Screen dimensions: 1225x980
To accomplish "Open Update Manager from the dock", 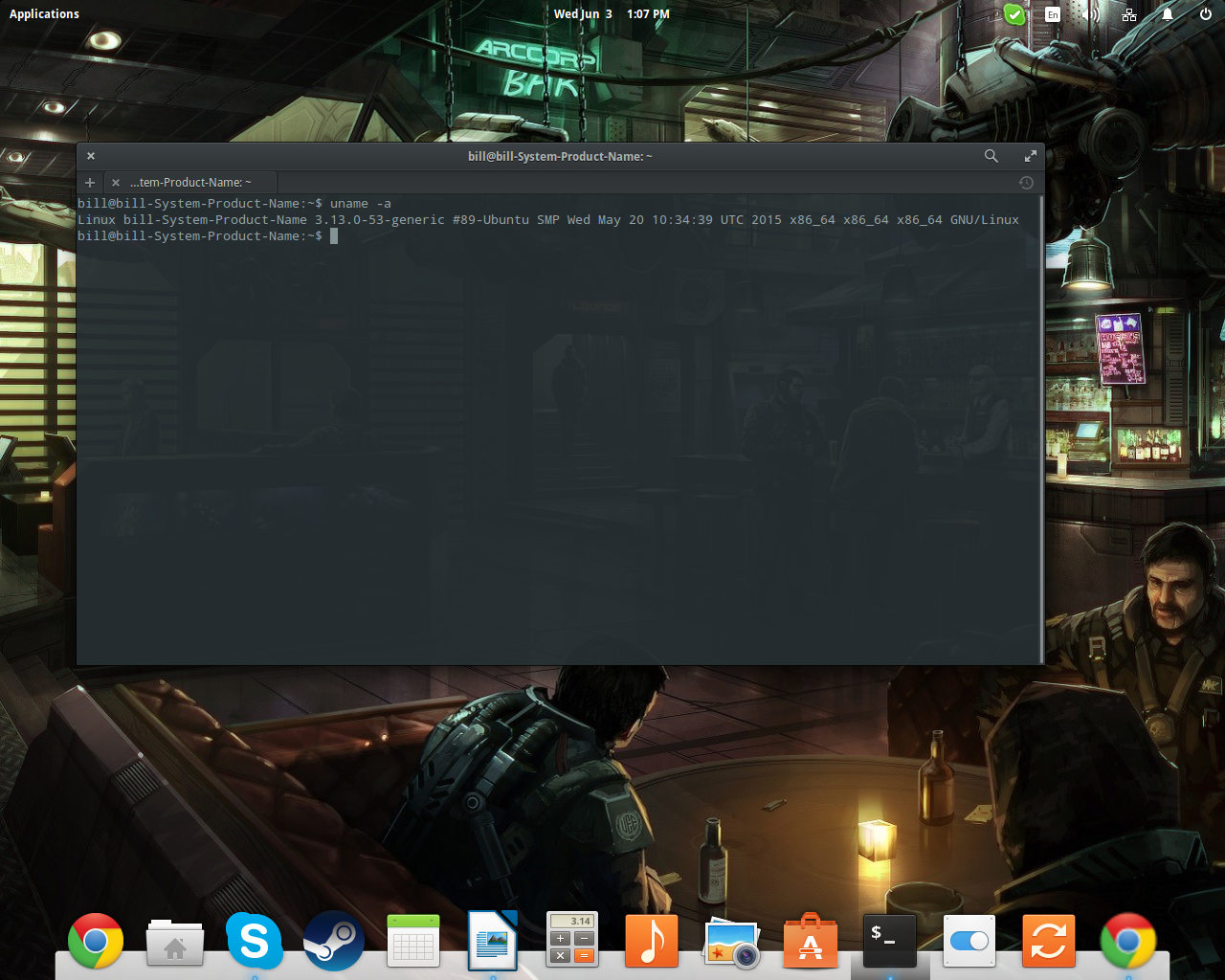I will 1049,941.
